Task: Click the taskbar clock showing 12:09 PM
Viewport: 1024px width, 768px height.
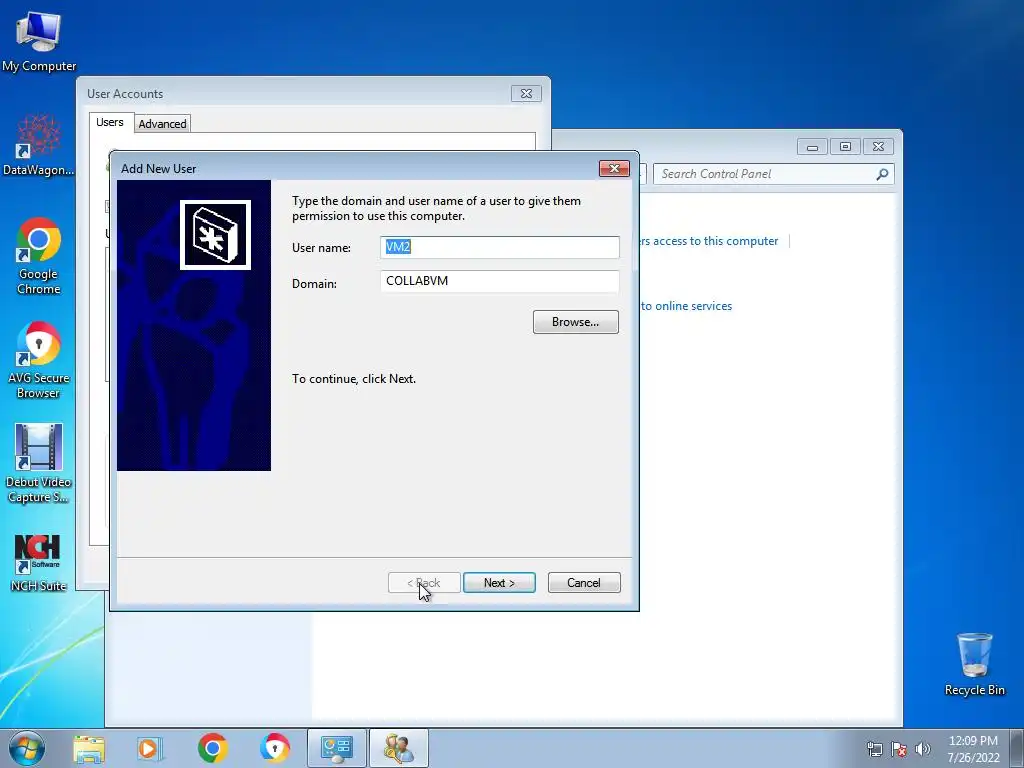Action: coord(973,749)
